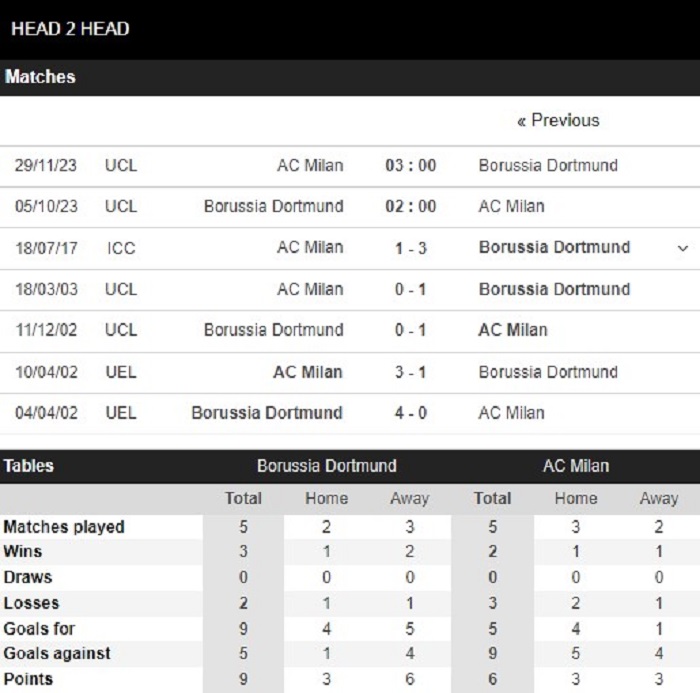This screenshot has width=700, height=693.
Task: Click the Points row label
Action: click(28, 679)
